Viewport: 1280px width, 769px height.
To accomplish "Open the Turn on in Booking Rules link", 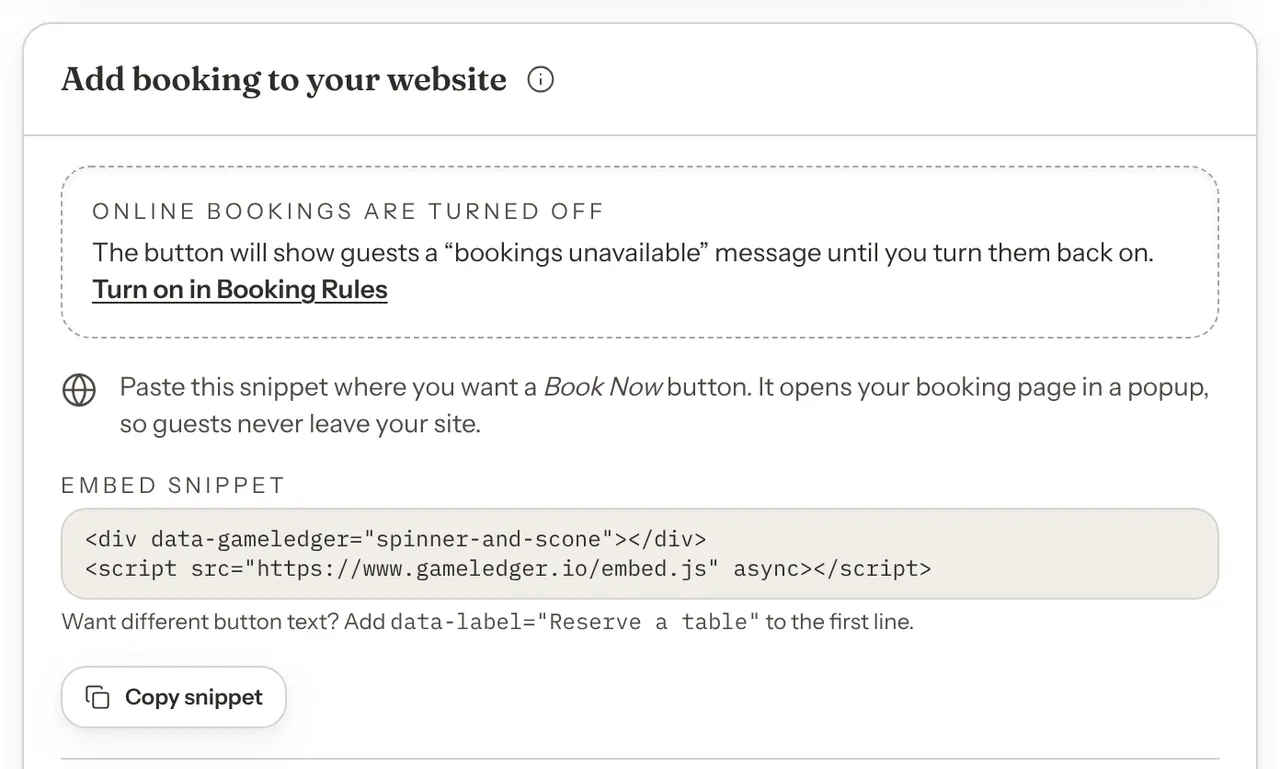I will (x=240, y=289).
